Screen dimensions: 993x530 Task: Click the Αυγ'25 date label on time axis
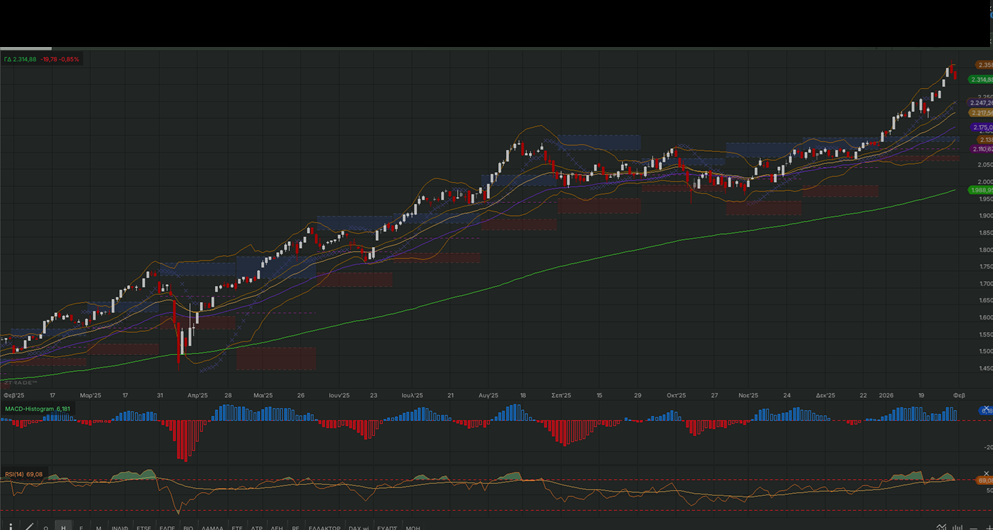pos(488,395)
